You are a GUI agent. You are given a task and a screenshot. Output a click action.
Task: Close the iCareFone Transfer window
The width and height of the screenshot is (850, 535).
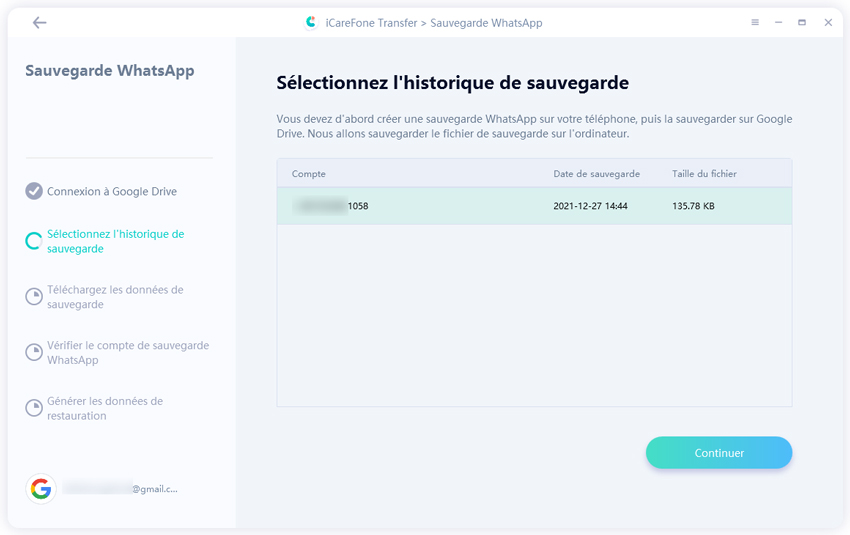coord(828,22)
